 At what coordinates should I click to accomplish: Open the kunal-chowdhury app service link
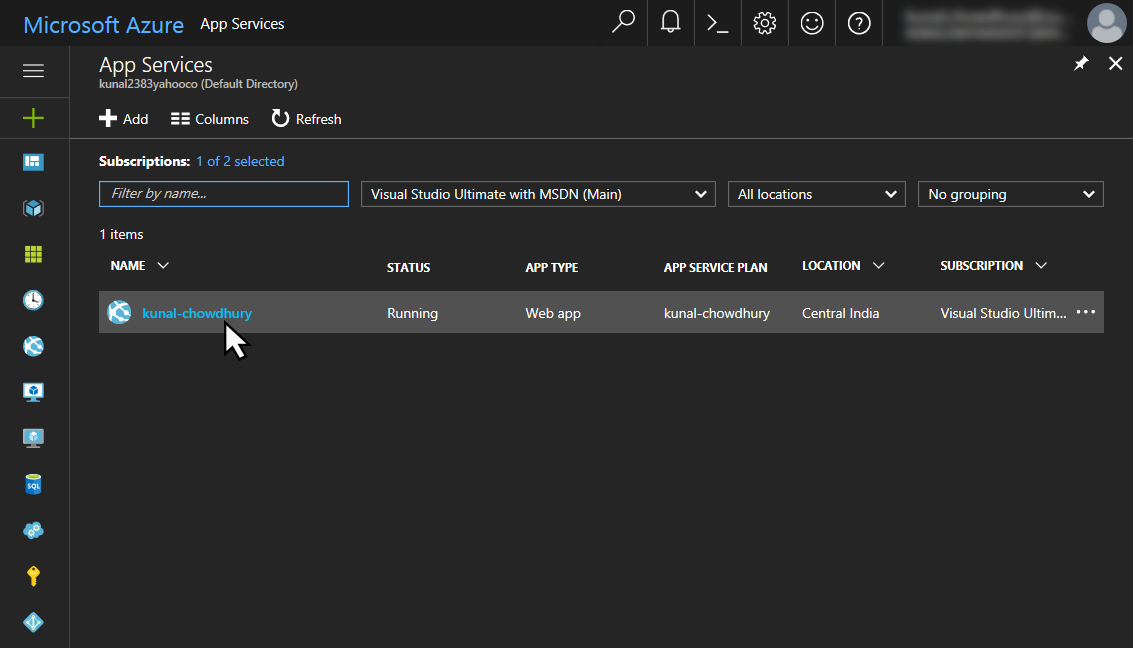click(x=197, y=313)
